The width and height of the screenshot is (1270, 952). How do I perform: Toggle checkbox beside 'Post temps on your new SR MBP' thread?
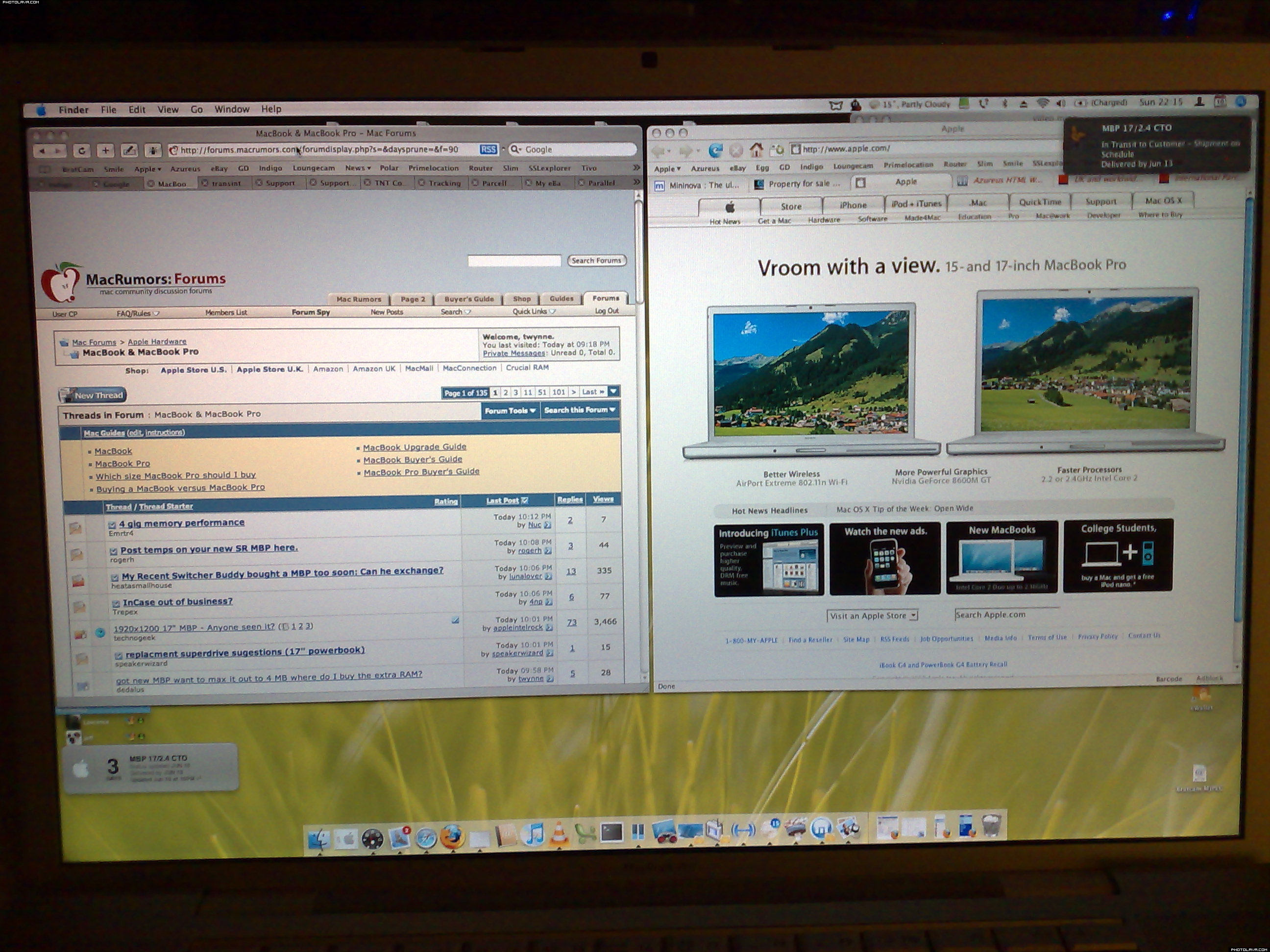[113, 551]
